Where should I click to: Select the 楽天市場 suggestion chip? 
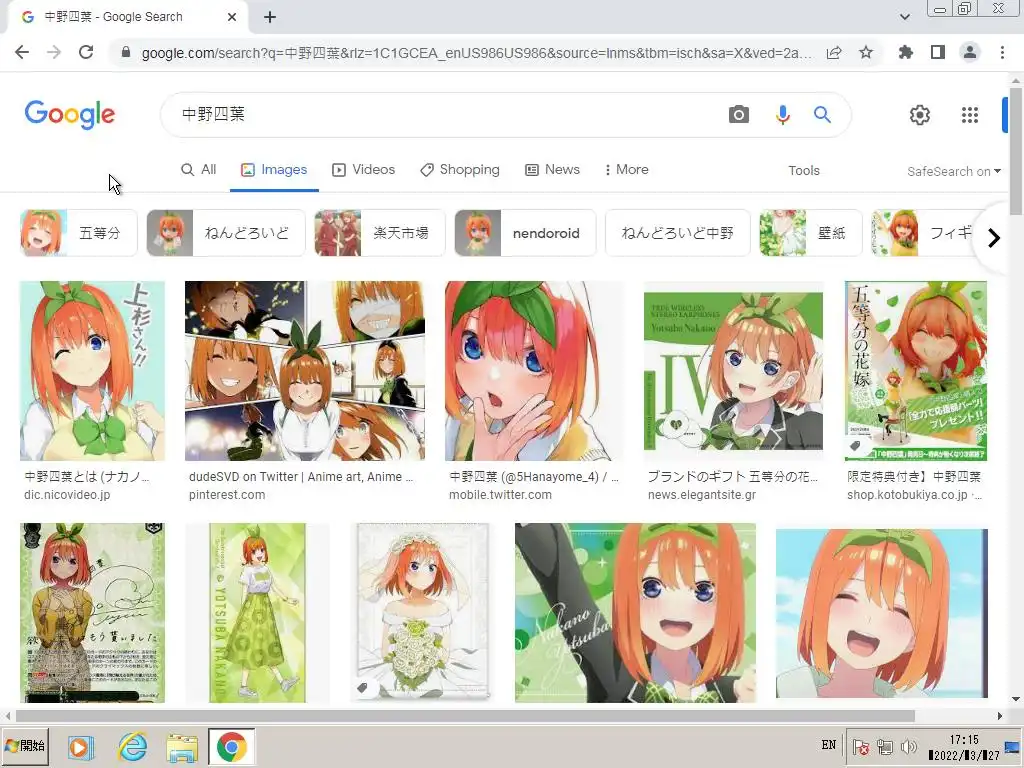[380, 233]
